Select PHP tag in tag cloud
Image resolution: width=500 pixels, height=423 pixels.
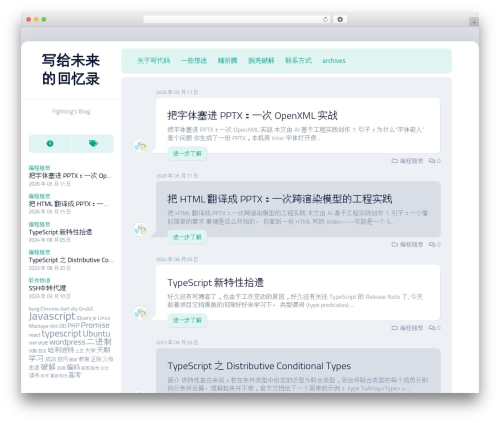click(73, 326)
